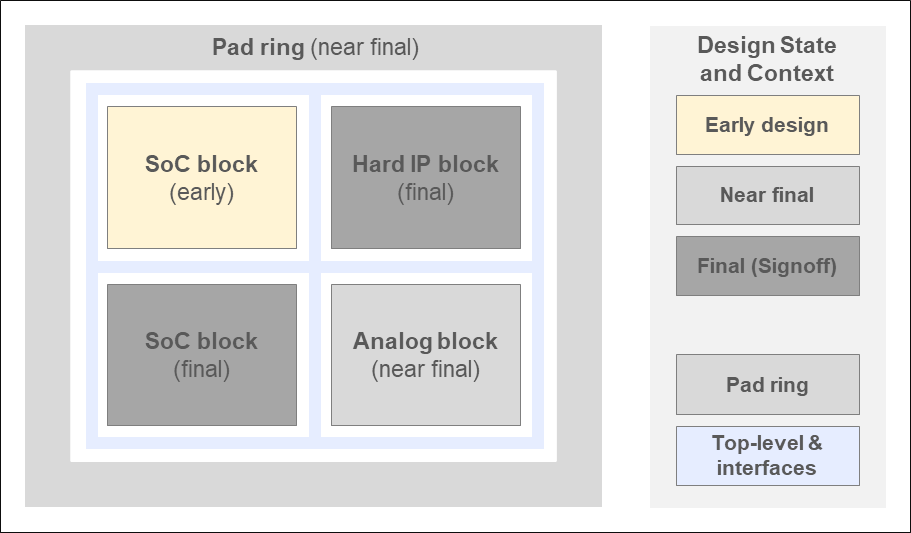Select the SoC block (early) box
911x533 pixels.
(x=202, y=177)
